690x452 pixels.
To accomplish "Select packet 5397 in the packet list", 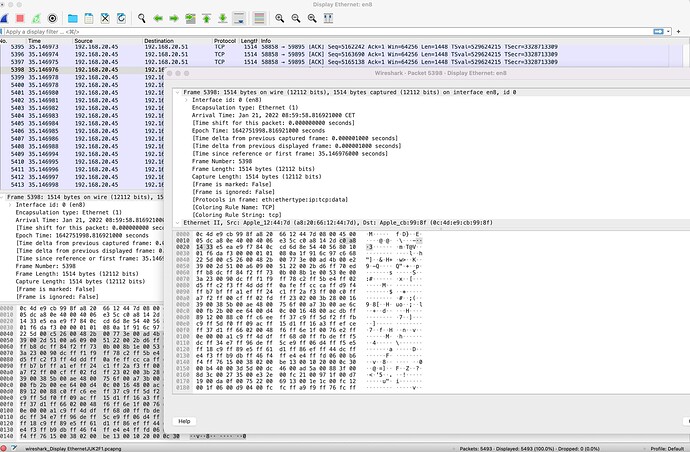I will tap(334, 62).
